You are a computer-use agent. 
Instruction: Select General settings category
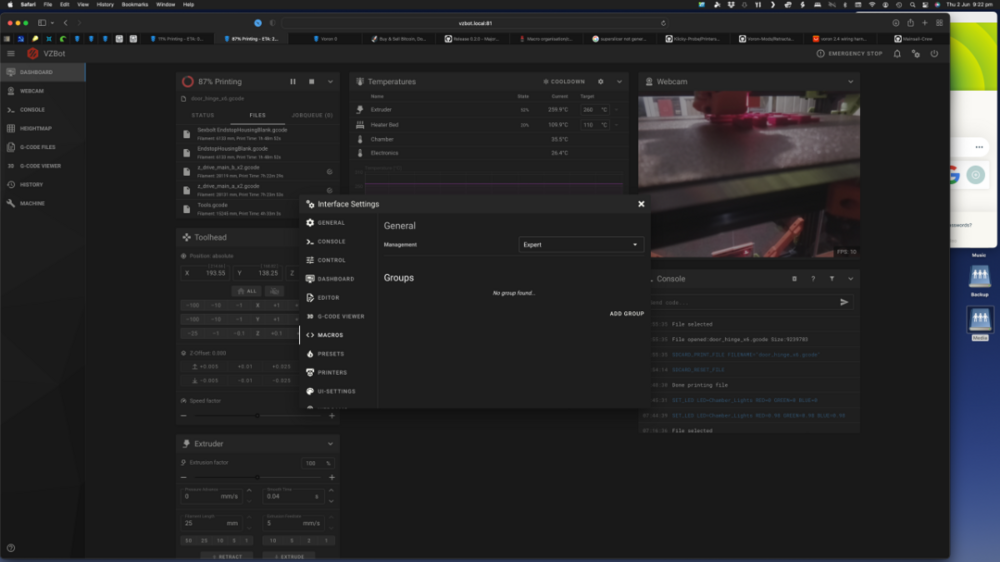[x=338, y=223]
